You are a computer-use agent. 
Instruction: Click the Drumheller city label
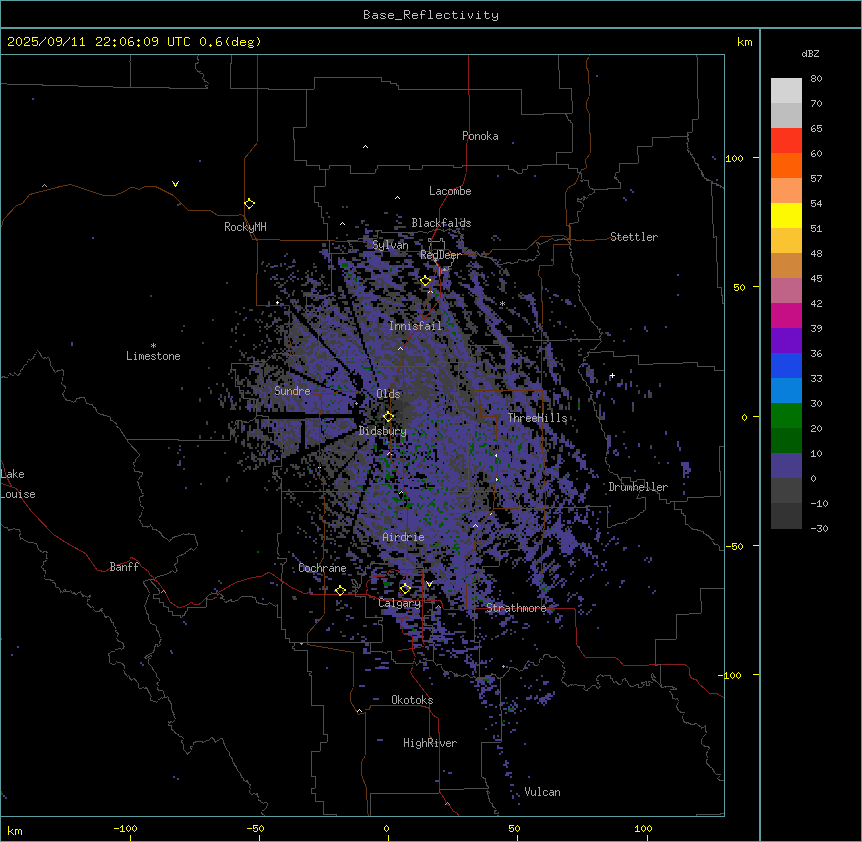[x=638, y=487]
